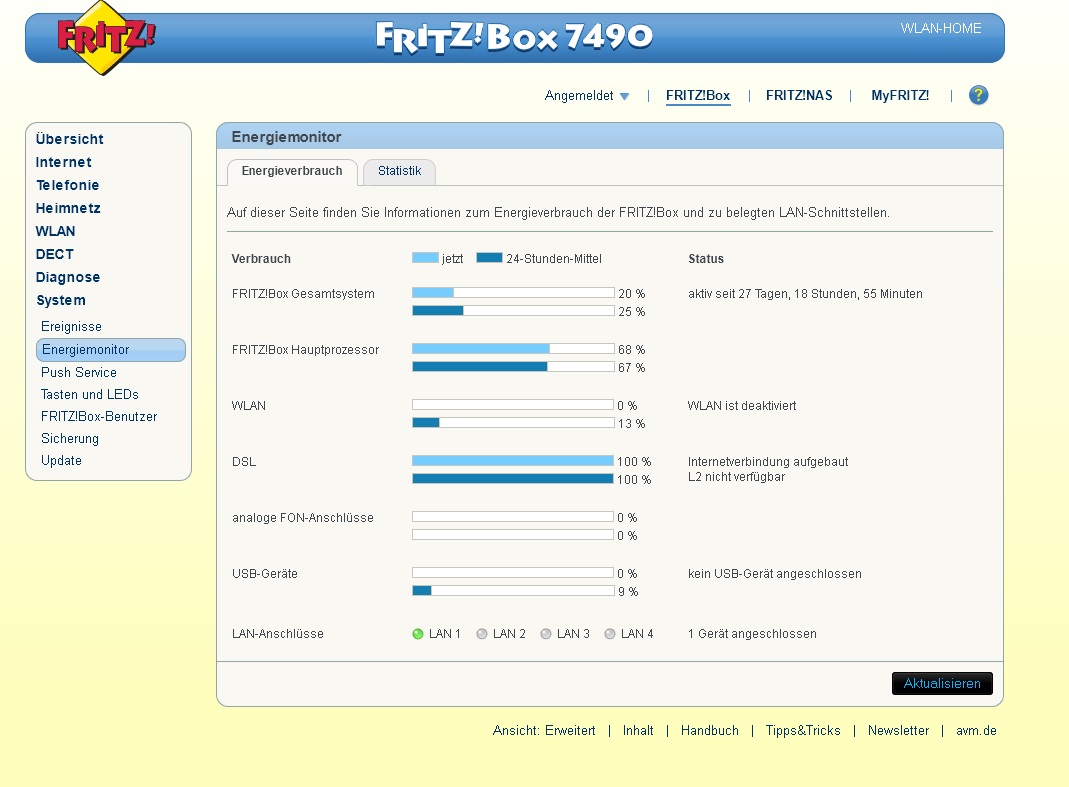Image resolution: width=1069 pixels, height=787 pixels.
Task: Click the LAN 3 grey status indicator
Action: coord(545,634)
